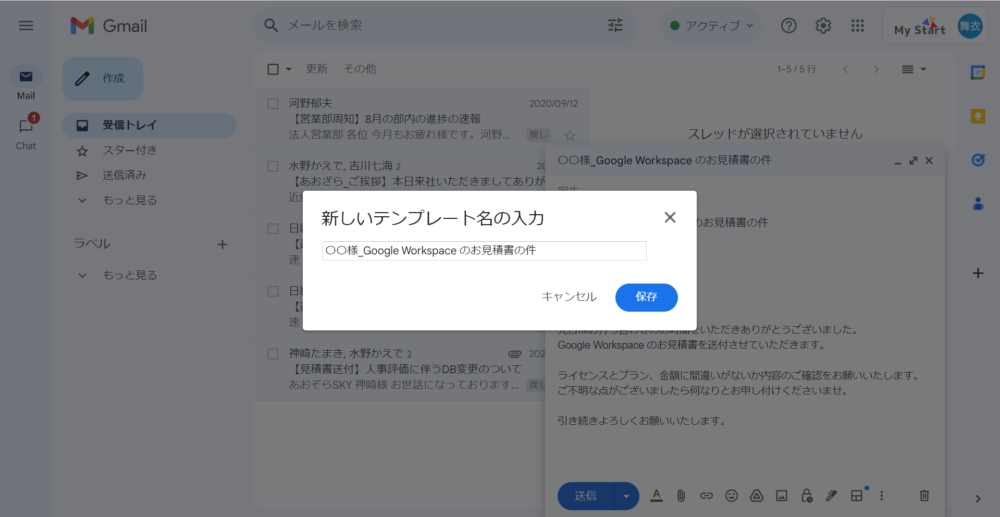Create new label plus icon
This screenshot has height=517, width=1000.
click(x=223, y=244)
